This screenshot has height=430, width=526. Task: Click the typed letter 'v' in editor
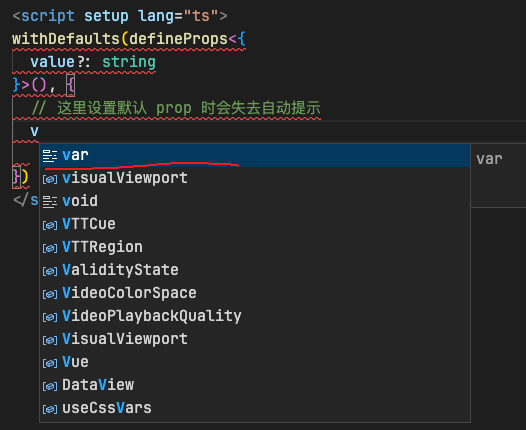(35, 131)
